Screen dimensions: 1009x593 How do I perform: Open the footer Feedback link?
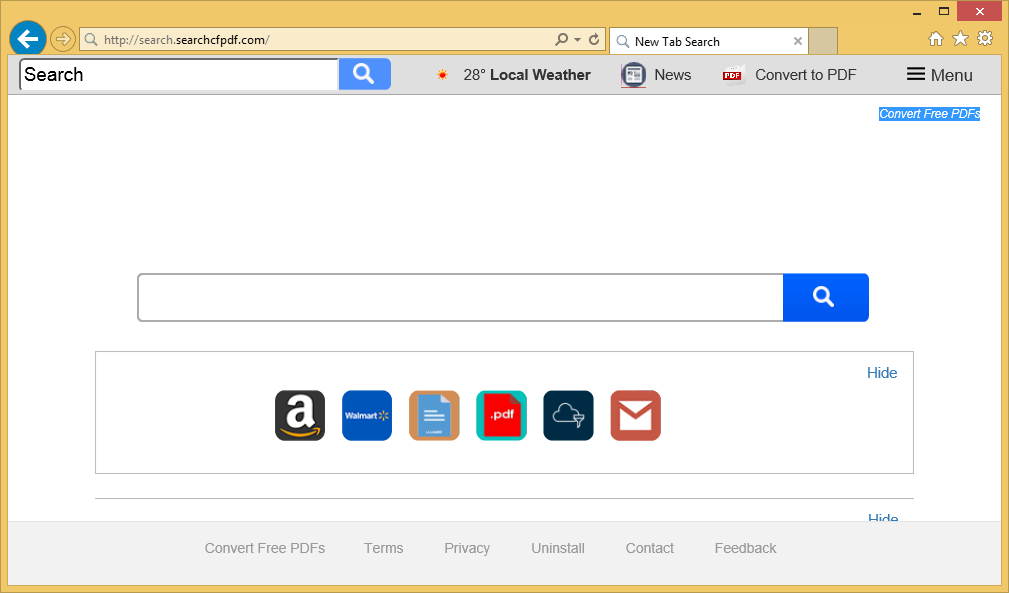(x=745, y=548)
